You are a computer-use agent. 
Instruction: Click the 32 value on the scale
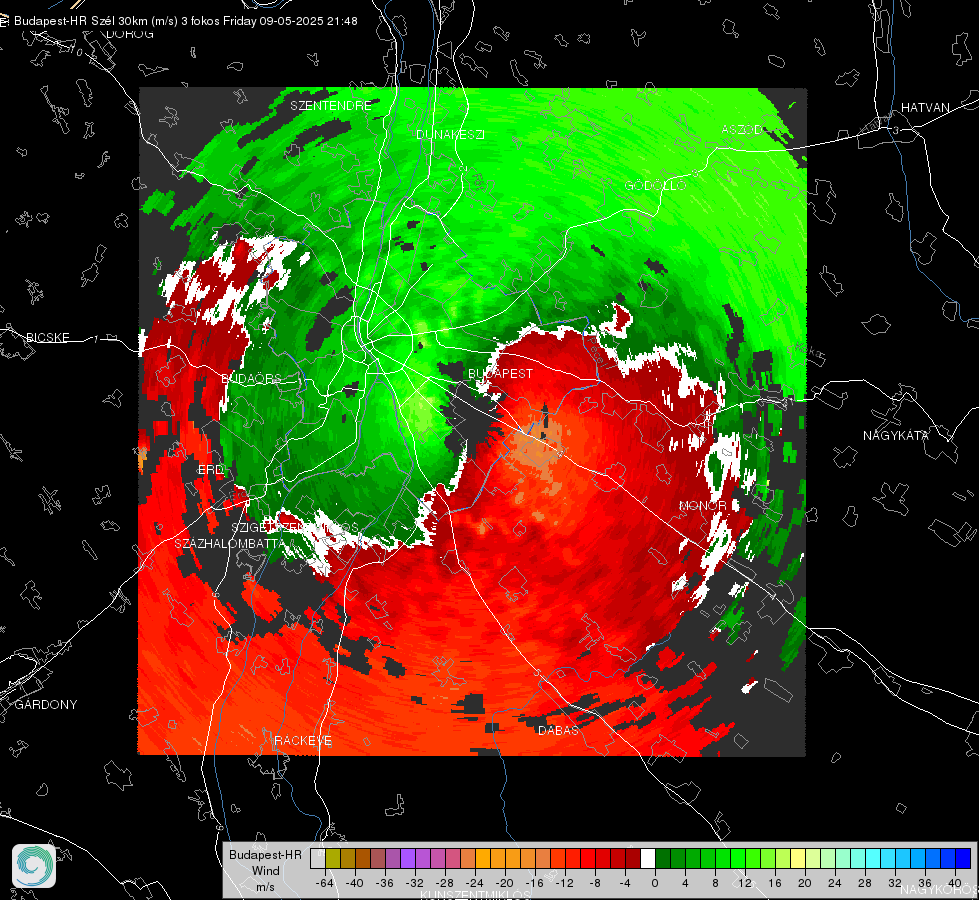[x=895, y=883]
